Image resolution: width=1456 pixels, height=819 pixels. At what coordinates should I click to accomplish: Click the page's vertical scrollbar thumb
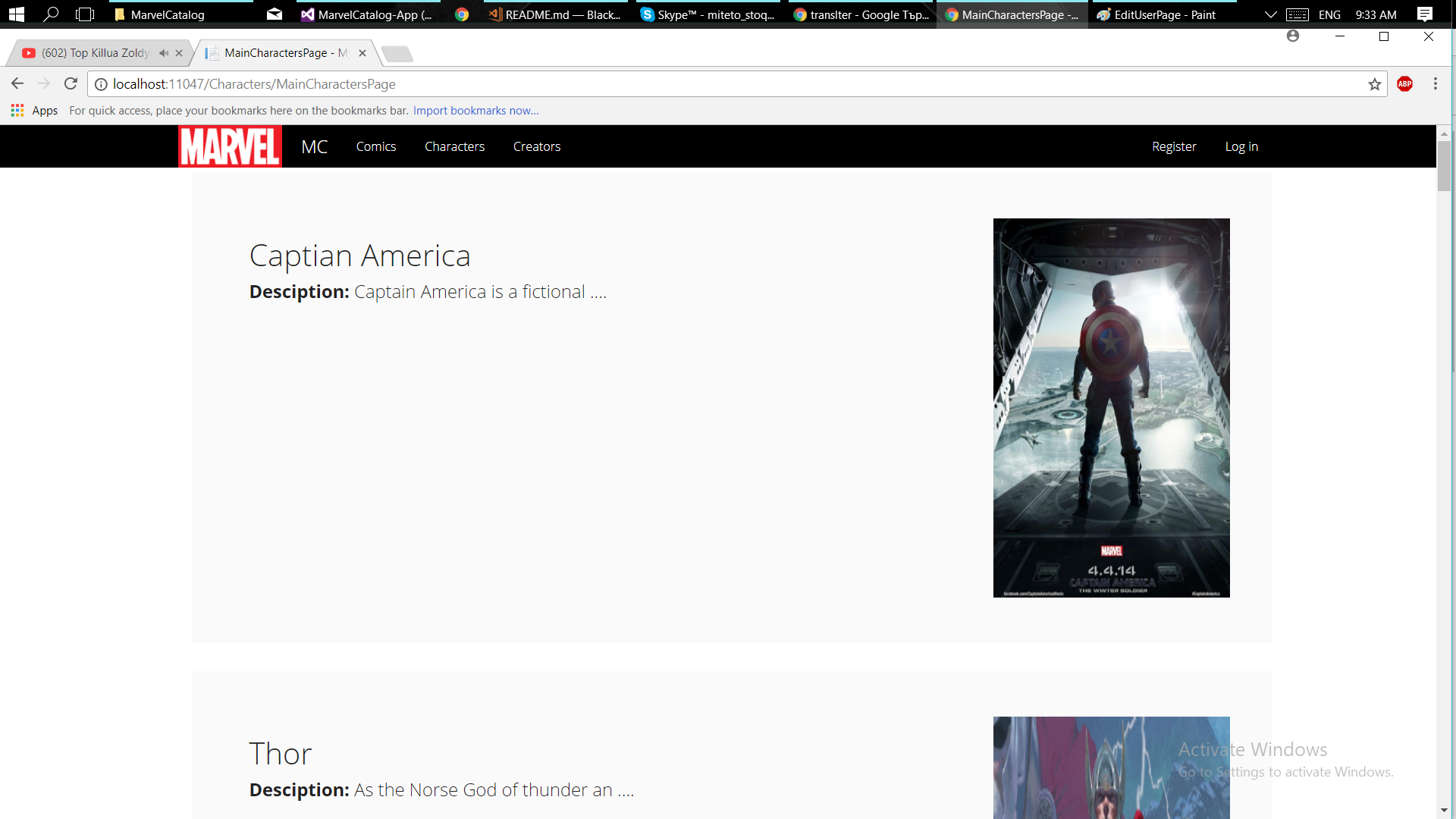pyautogui.click(x=1444, y=165)
